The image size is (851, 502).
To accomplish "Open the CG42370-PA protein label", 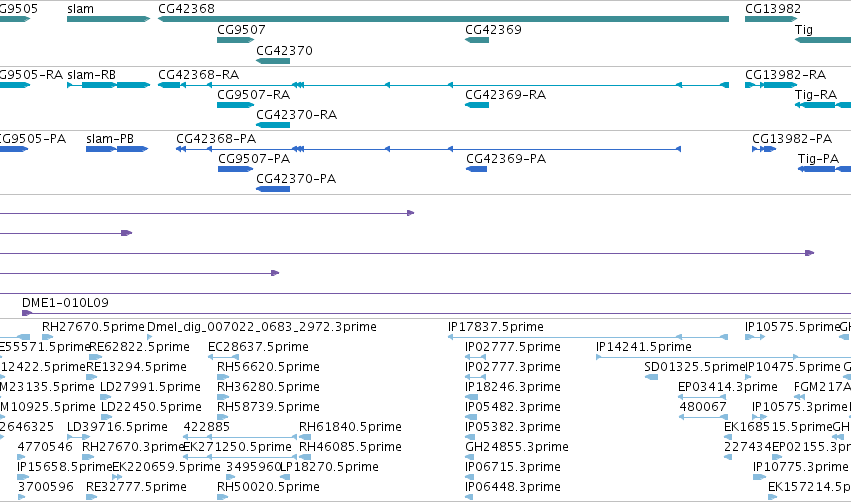I will point(296,179).
